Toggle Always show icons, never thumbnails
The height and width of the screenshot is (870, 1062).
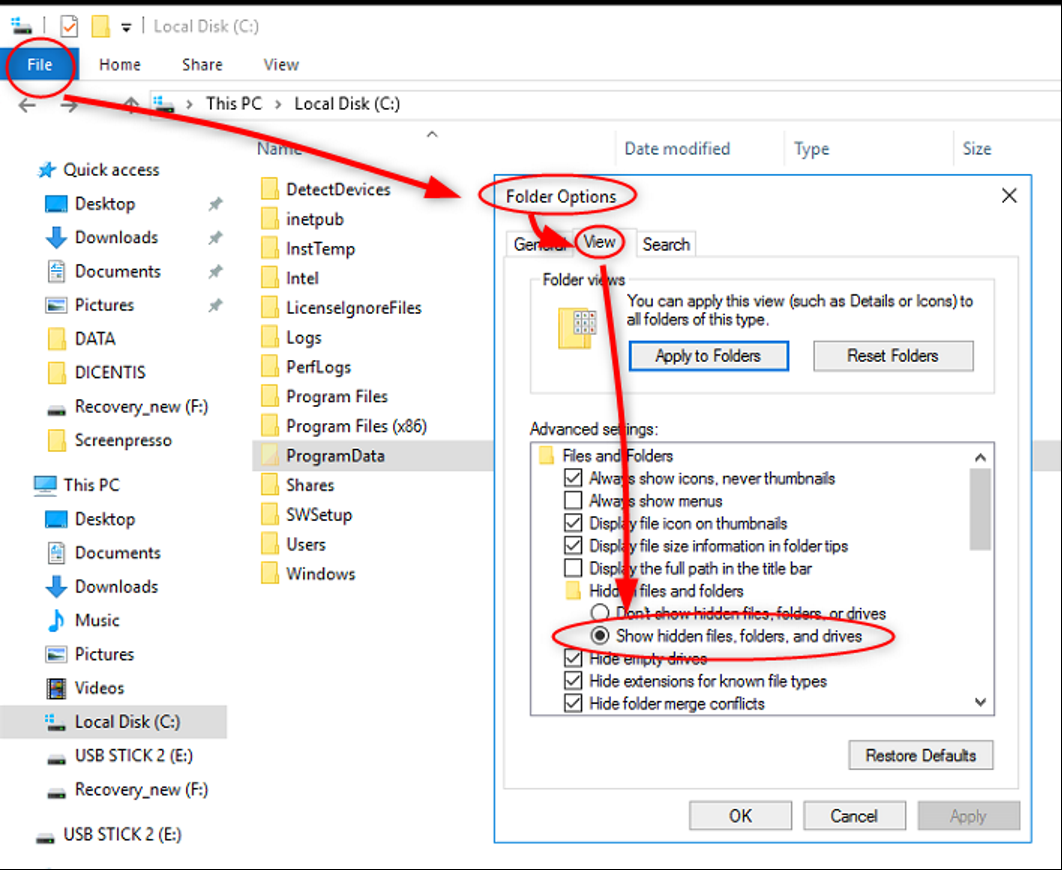(573, 478)
